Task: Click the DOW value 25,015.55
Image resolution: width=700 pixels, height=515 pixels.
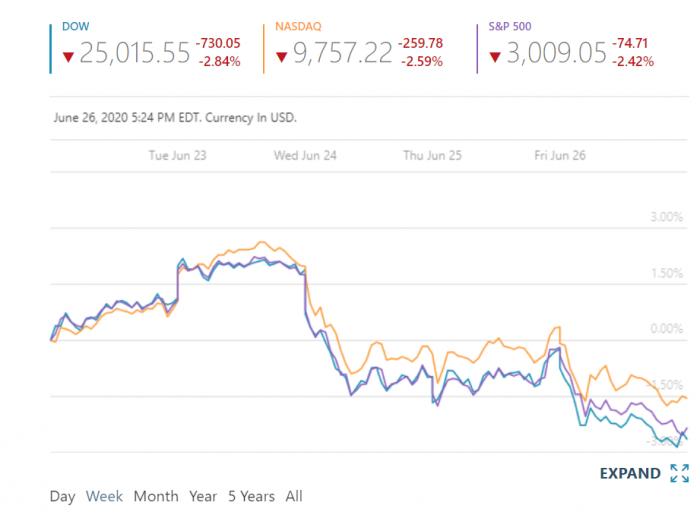Action: click(134, 53)
